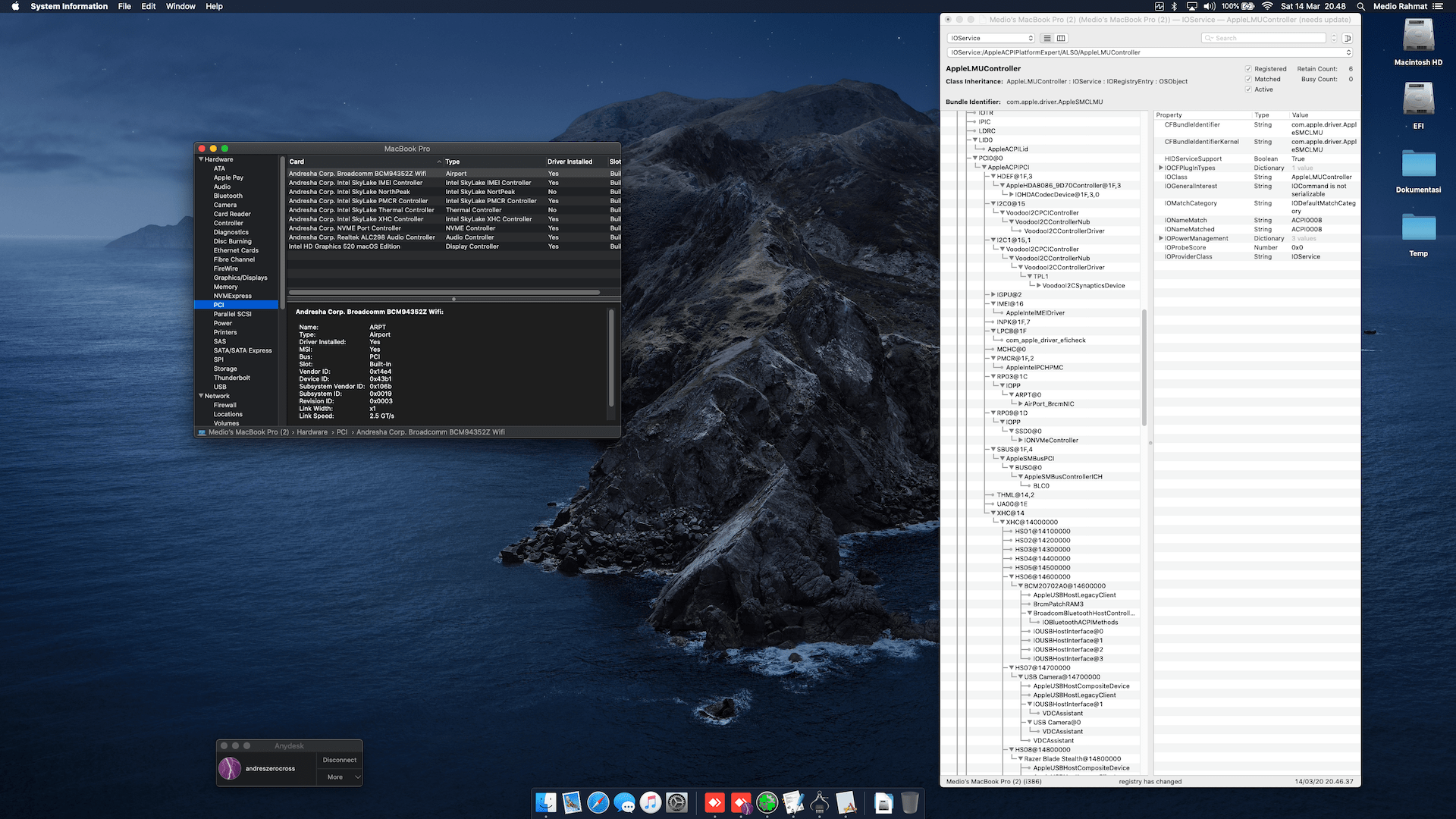
Task: Open the IOService plane dropdown
Action: click(991, 38)
